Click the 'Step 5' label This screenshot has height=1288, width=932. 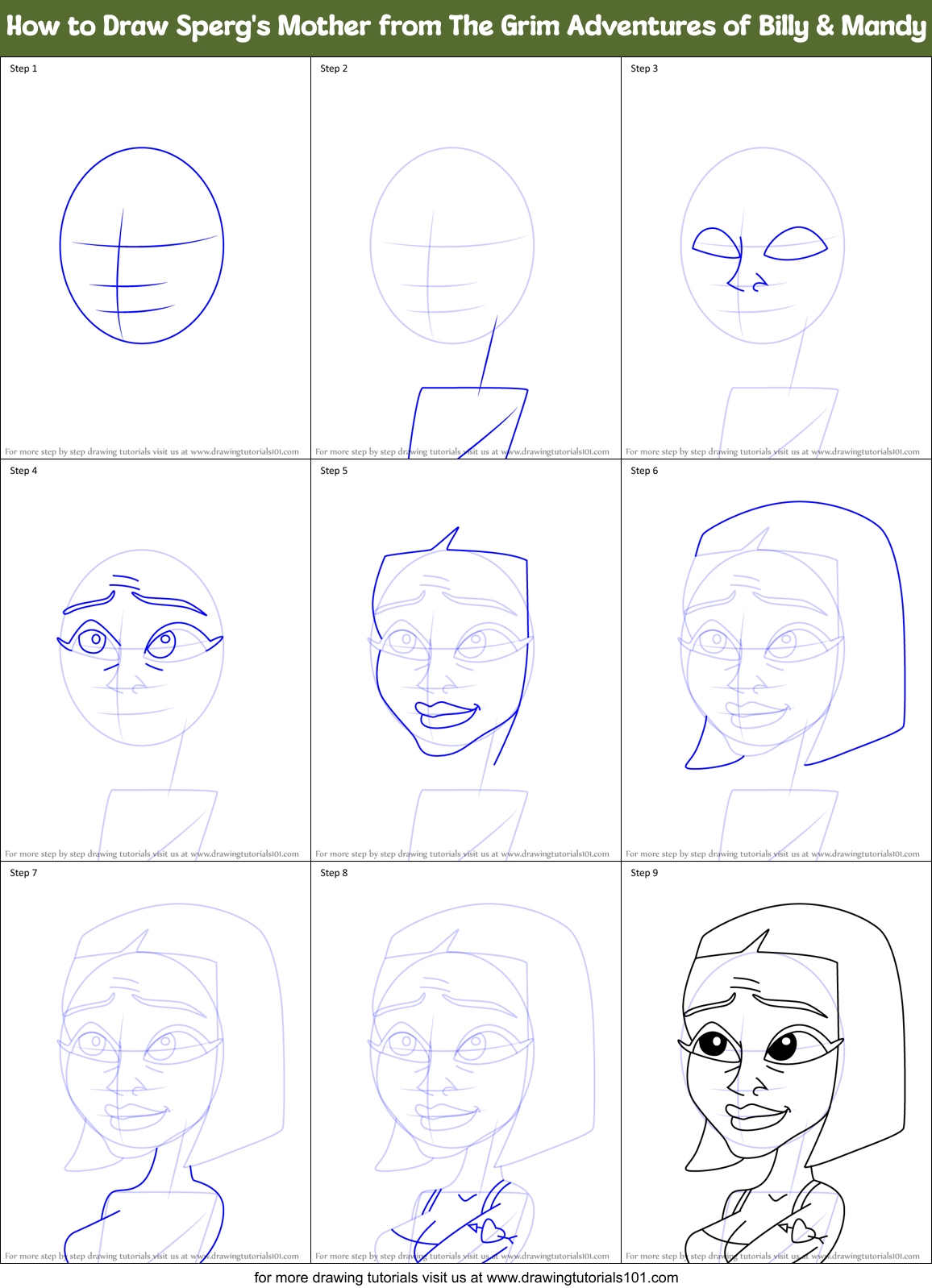coord(334,471)
